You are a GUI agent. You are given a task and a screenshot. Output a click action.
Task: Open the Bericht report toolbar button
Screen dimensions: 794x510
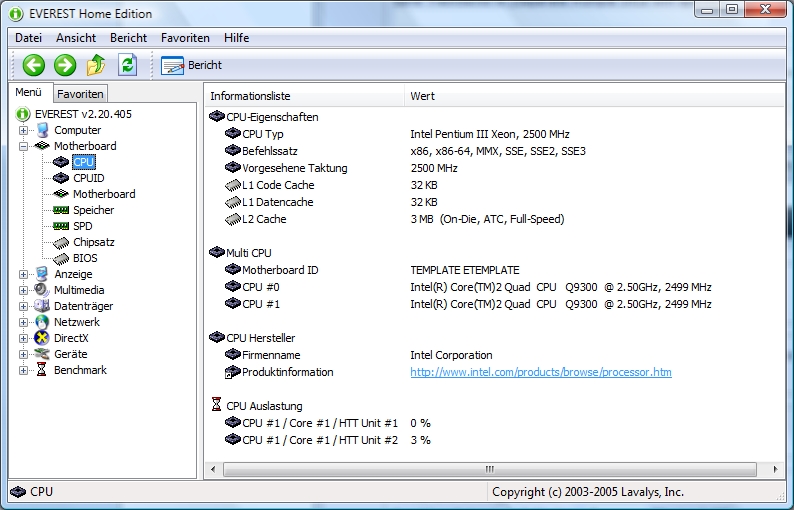point(191,65)
